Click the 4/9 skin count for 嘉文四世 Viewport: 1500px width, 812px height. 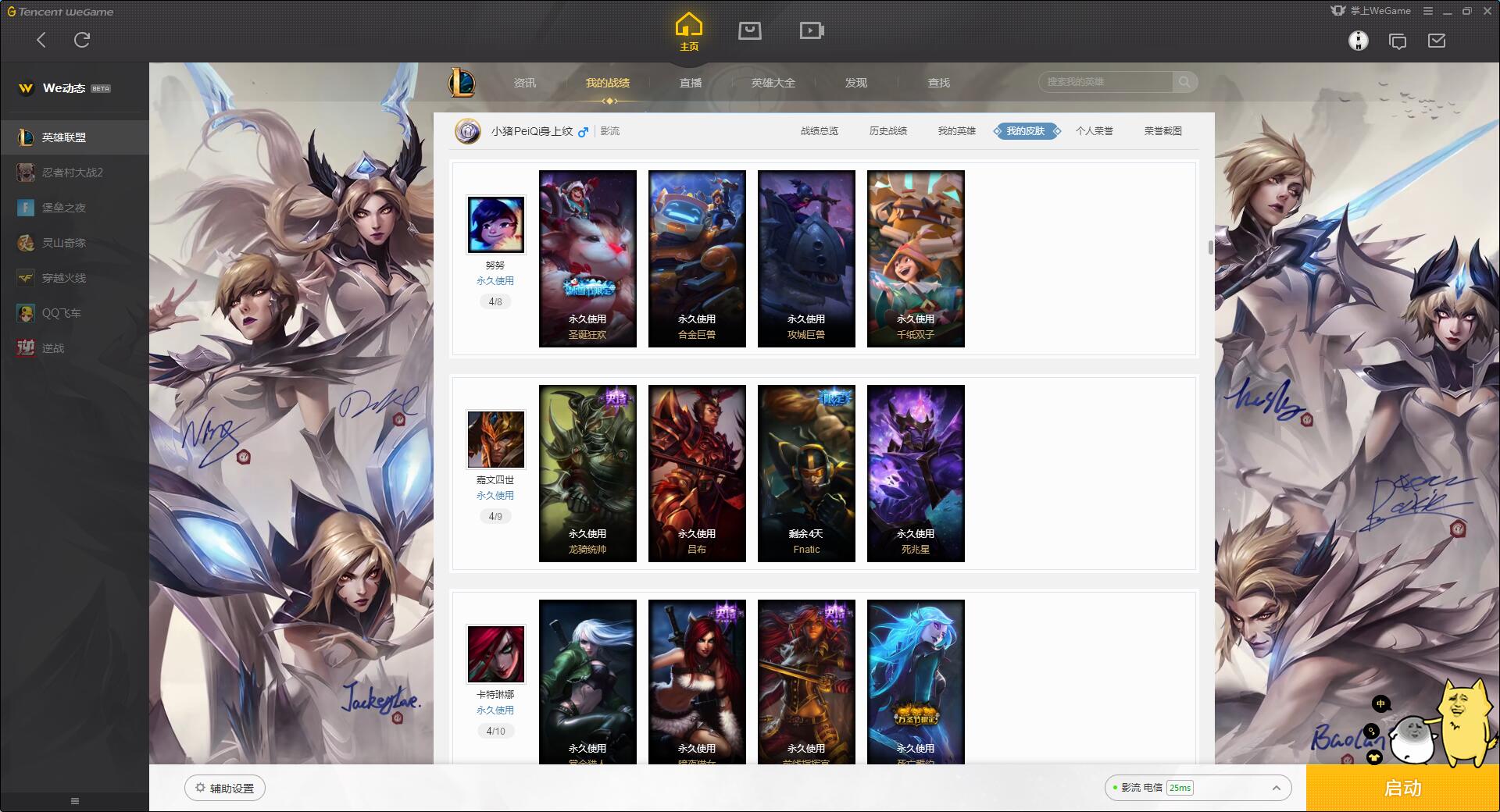[x=495, y=516]
